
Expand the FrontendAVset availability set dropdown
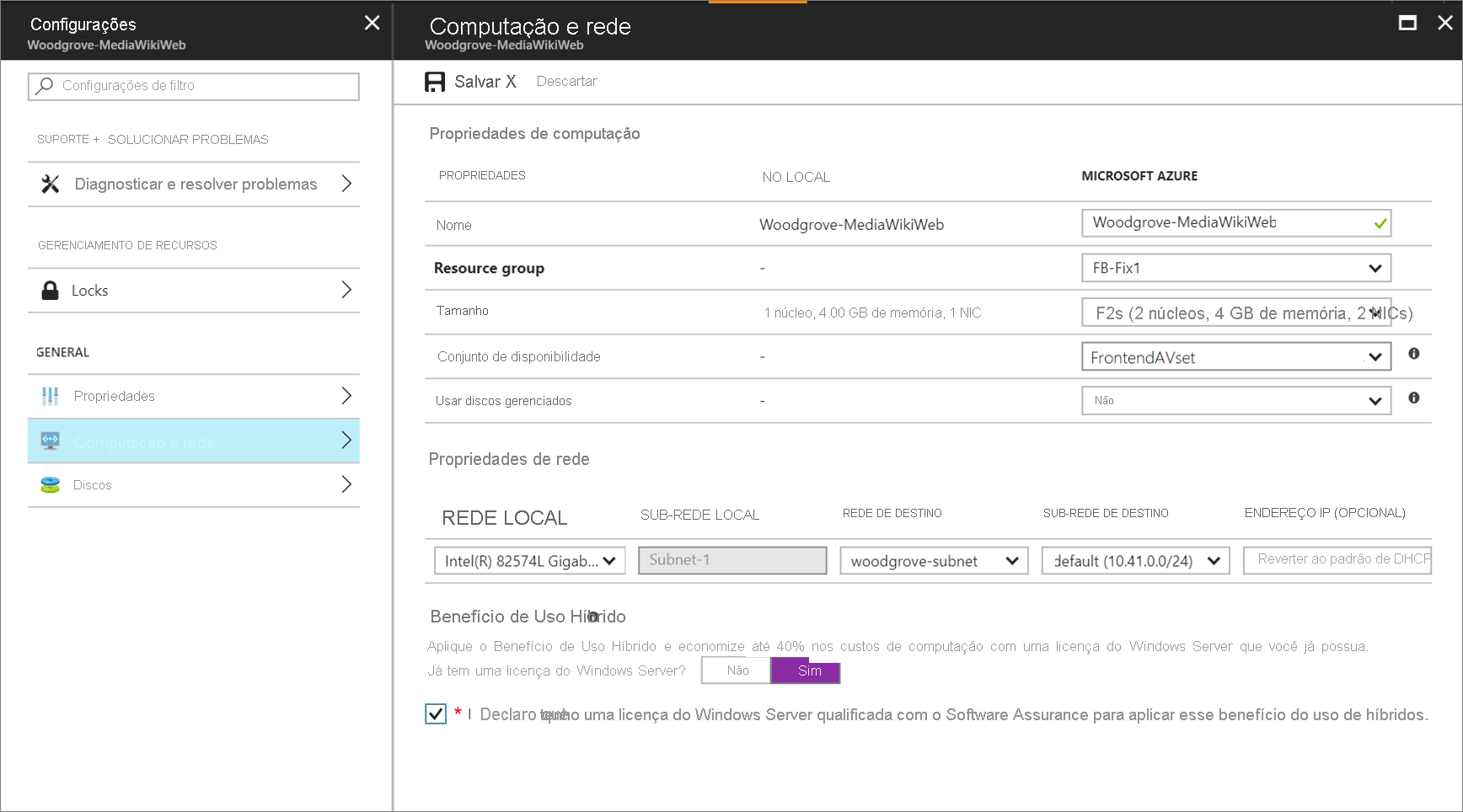(x=1235, y=357)
